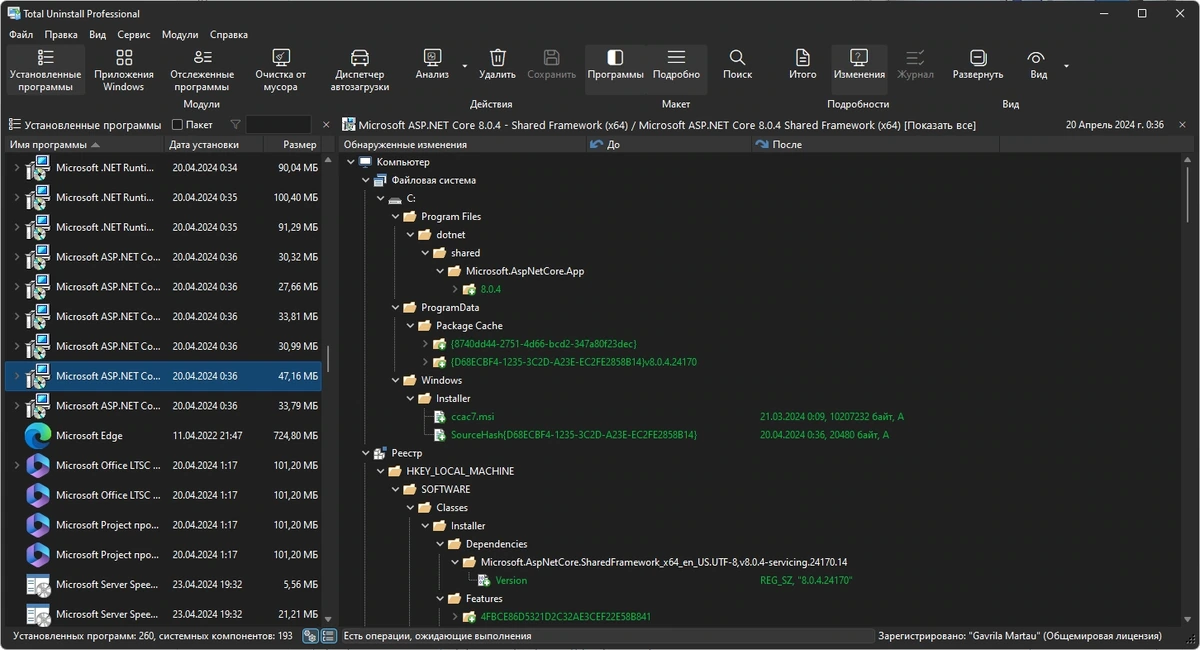Collapse the HKEY_LOCAL_MACHINE key
The height and width of the screenshot is (650, 1200).
click(x=381, y=471)
